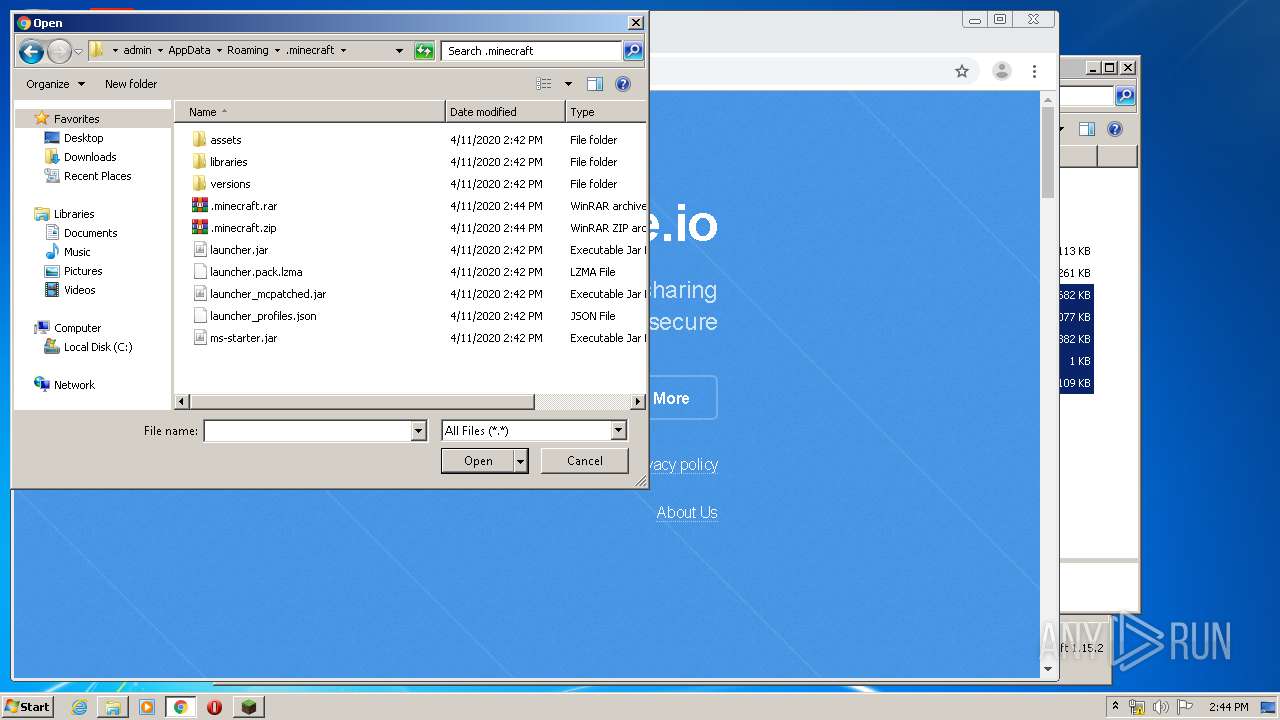Expand the Open button split arrow
Viewport: 1280px width, 720px height.
[520, 461]
